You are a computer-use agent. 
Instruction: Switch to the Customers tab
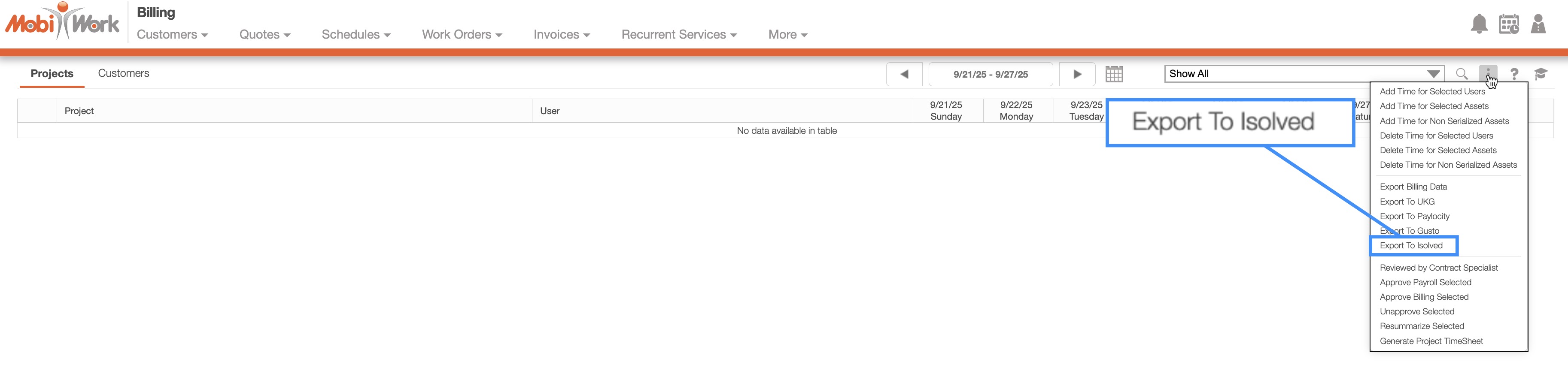(x=123, y=74)
